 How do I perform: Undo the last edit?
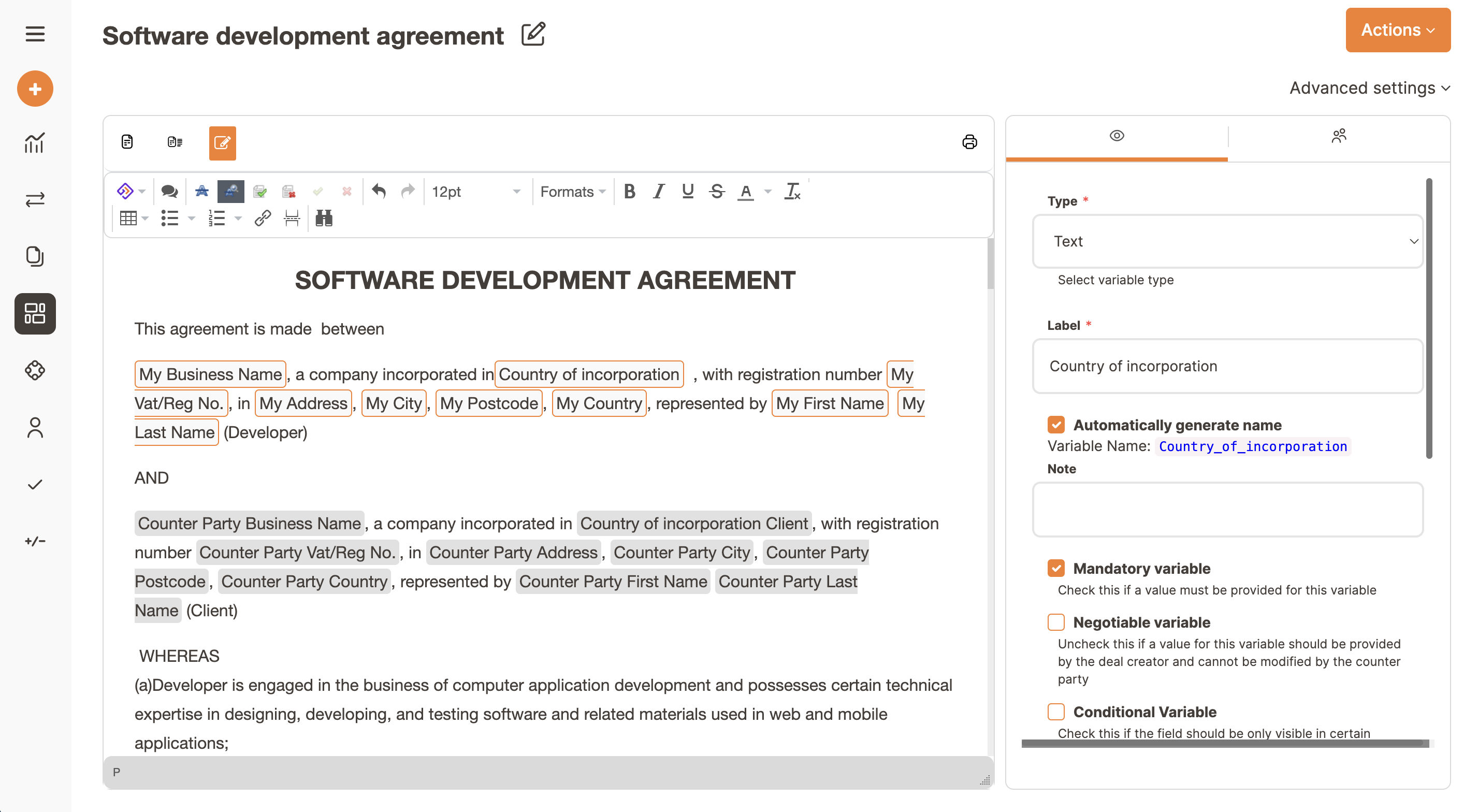click(378, 191)
